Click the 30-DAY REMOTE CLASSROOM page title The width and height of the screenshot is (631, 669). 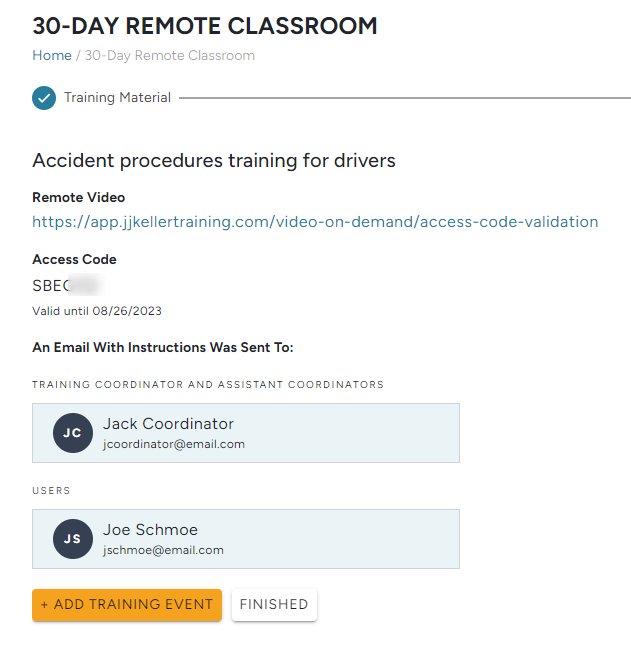(205, 26)
